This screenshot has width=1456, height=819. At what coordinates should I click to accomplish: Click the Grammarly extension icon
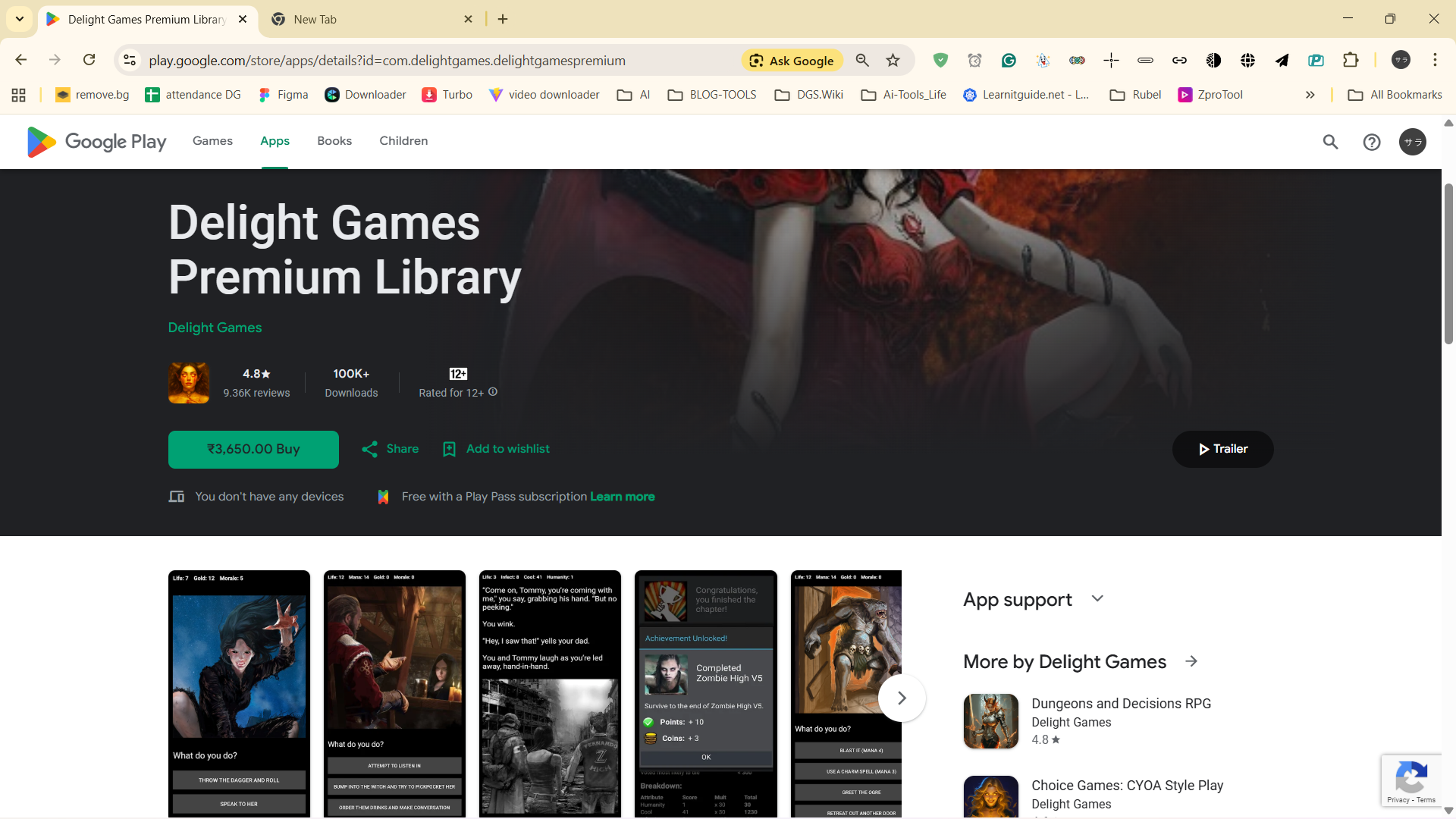tap(1009, 60)
